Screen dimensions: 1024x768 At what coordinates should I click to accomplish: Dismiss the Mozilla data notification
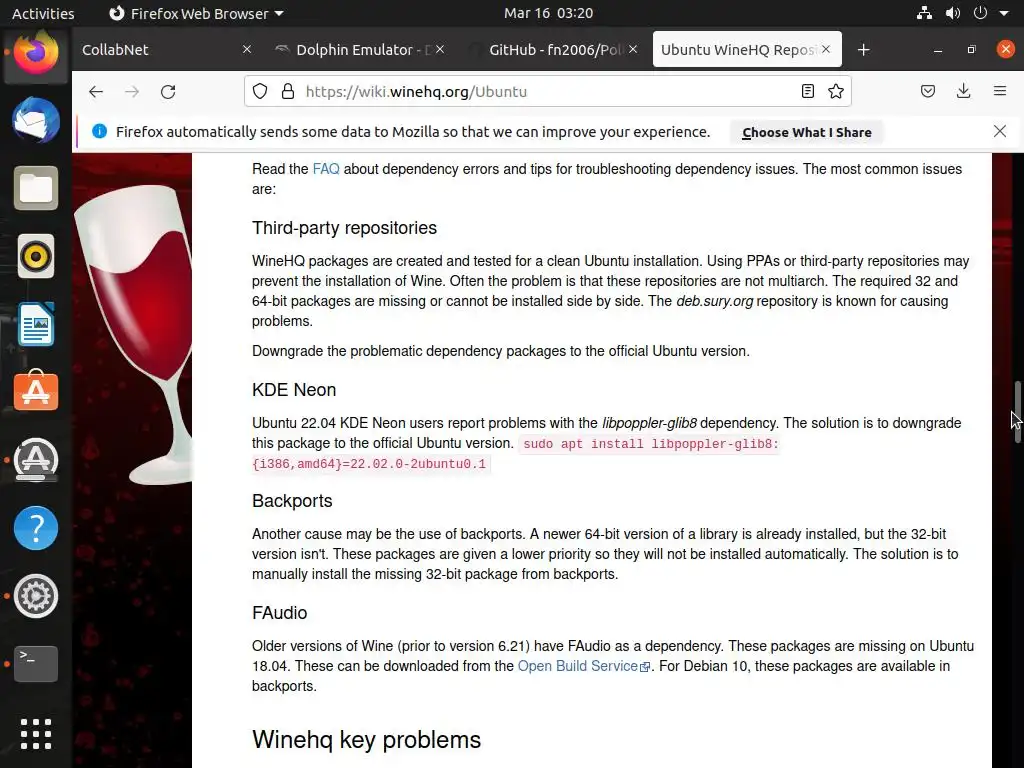point(1000,131)
